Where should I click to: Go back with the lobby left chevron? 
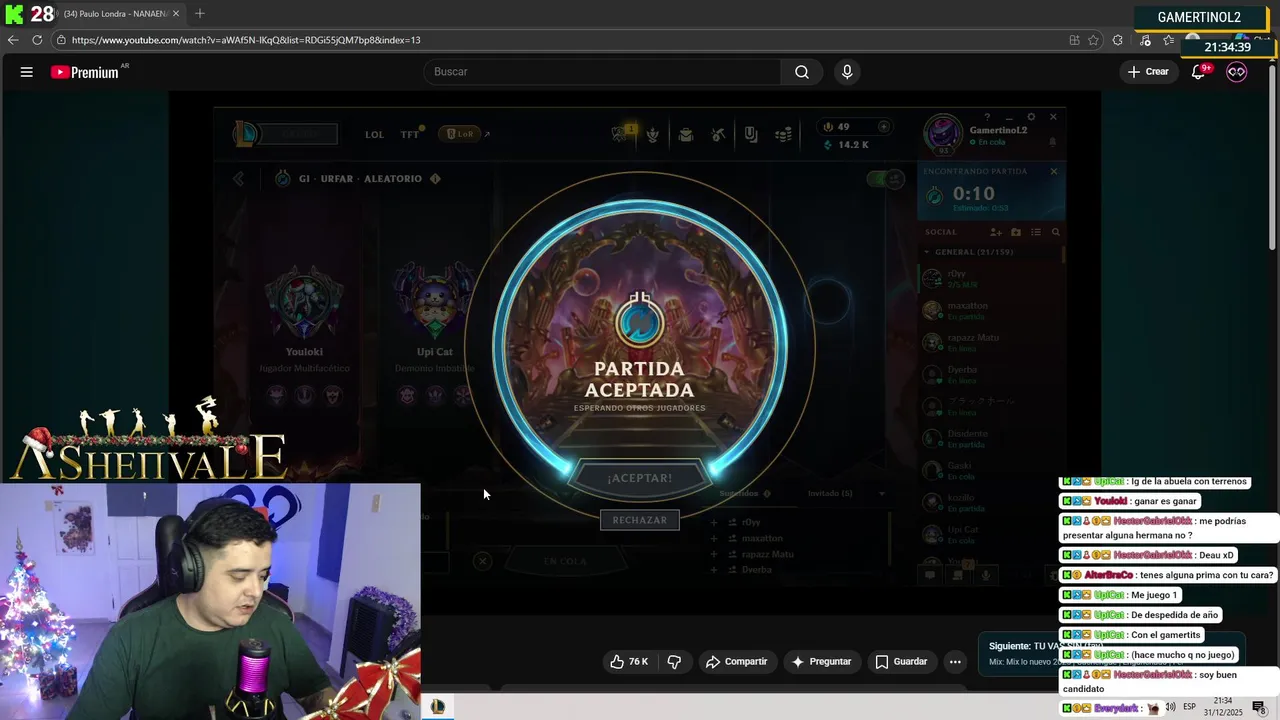point(239,179)
